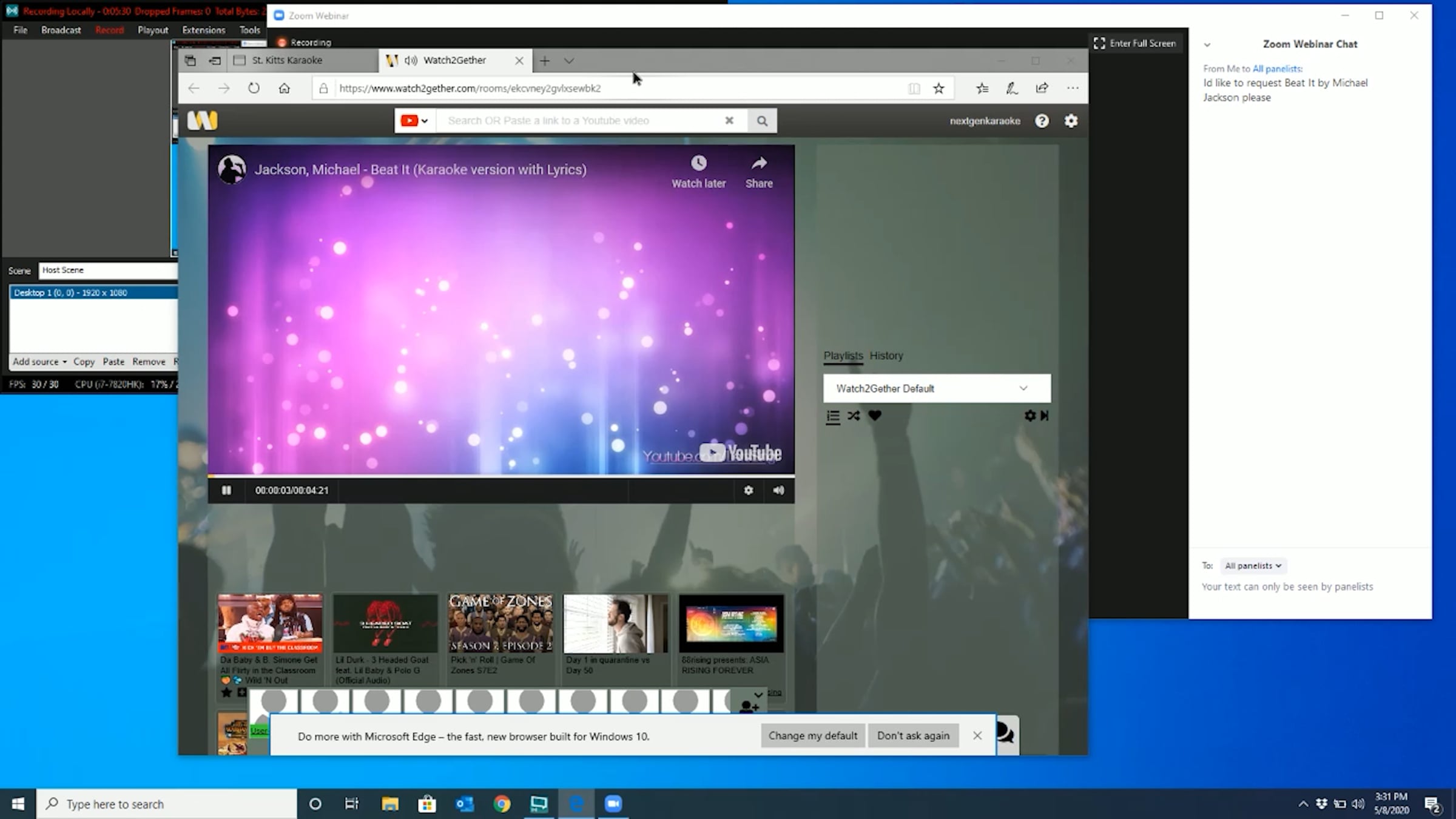Toggle Enter Full Screen in Zoom
Viewport: 1456px width, 819px height.
1134,43
